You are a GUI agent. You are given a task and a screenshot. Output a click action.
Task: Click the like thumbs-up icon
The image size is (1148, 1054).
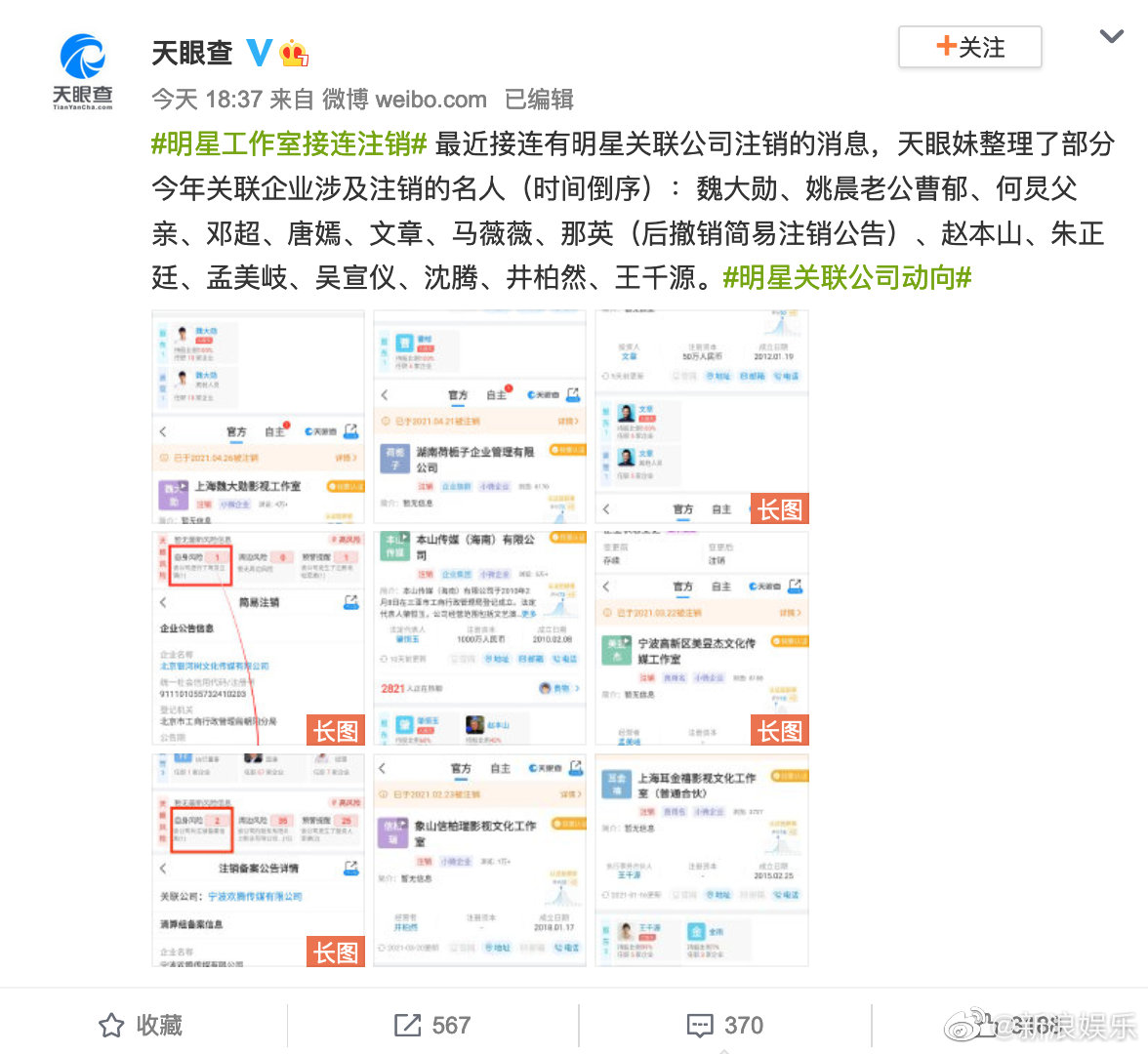point(990,1023)
